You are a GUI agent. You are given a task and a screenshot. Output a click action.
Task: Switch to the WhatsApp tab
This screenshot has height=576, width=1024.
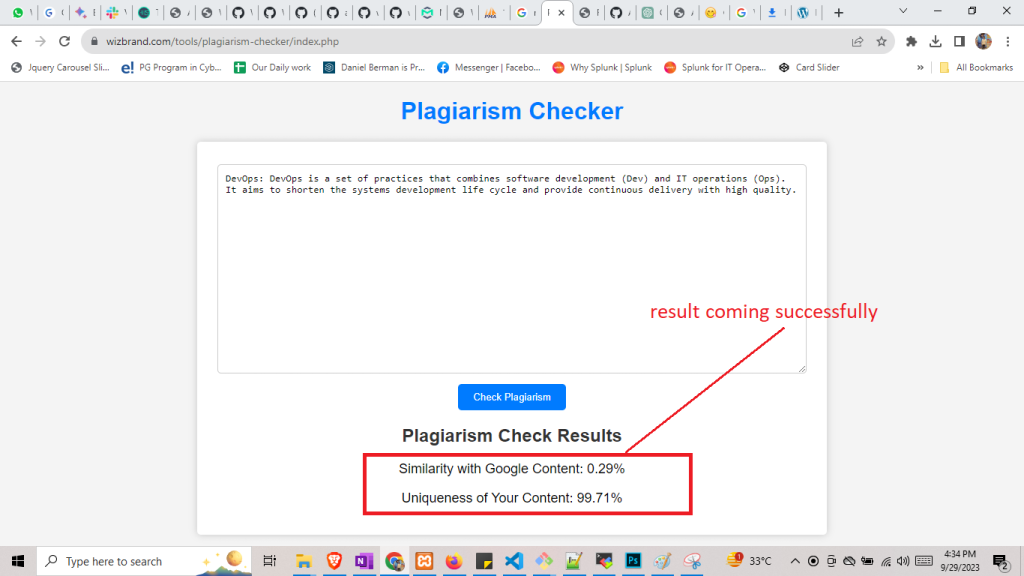18,13
